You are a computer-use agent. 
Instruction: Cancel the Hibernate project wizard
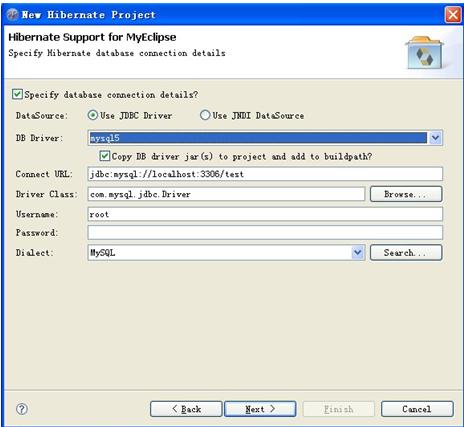[x=417, y=409]
